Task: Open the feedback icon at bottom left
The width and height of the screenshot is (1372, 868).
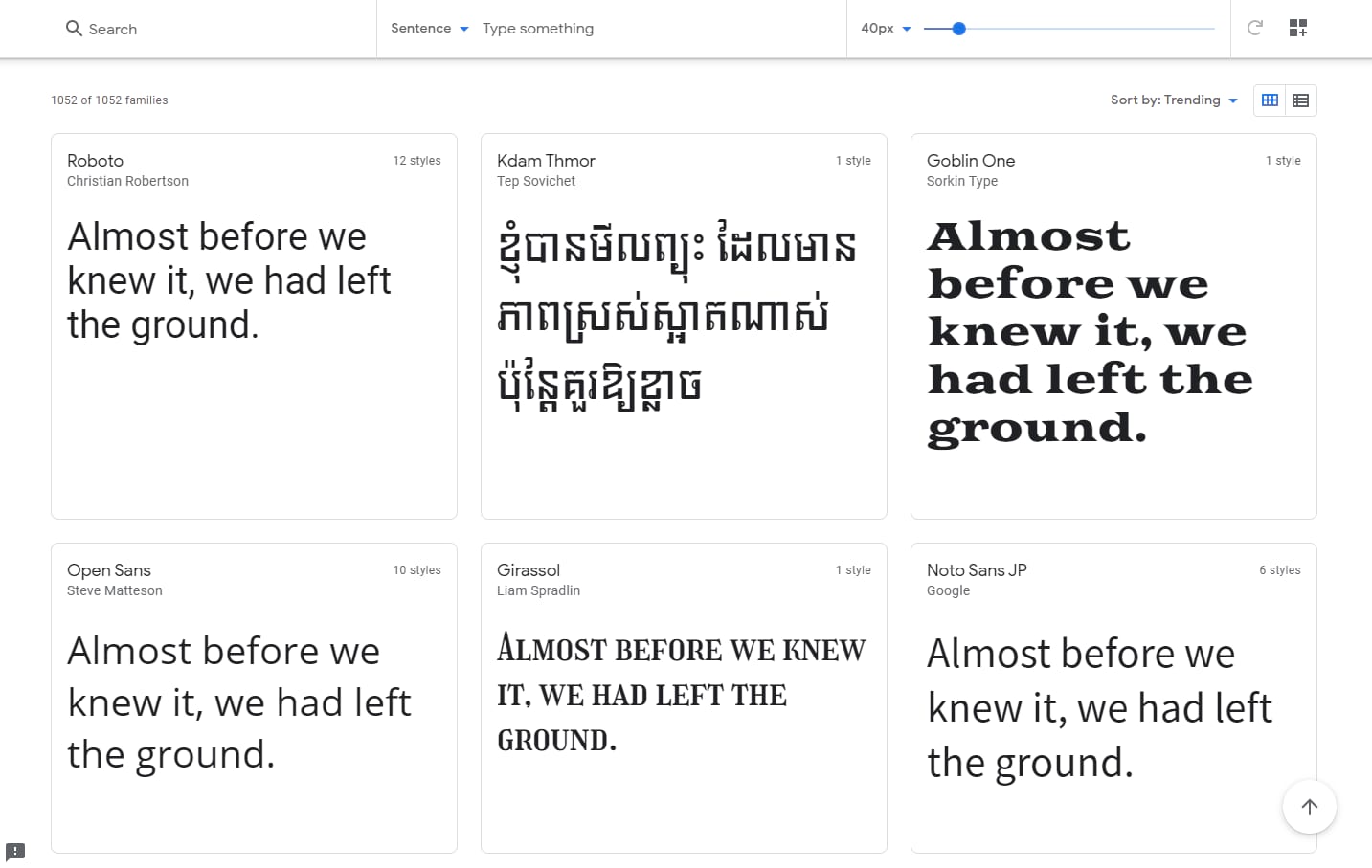Action: point(16,851)
